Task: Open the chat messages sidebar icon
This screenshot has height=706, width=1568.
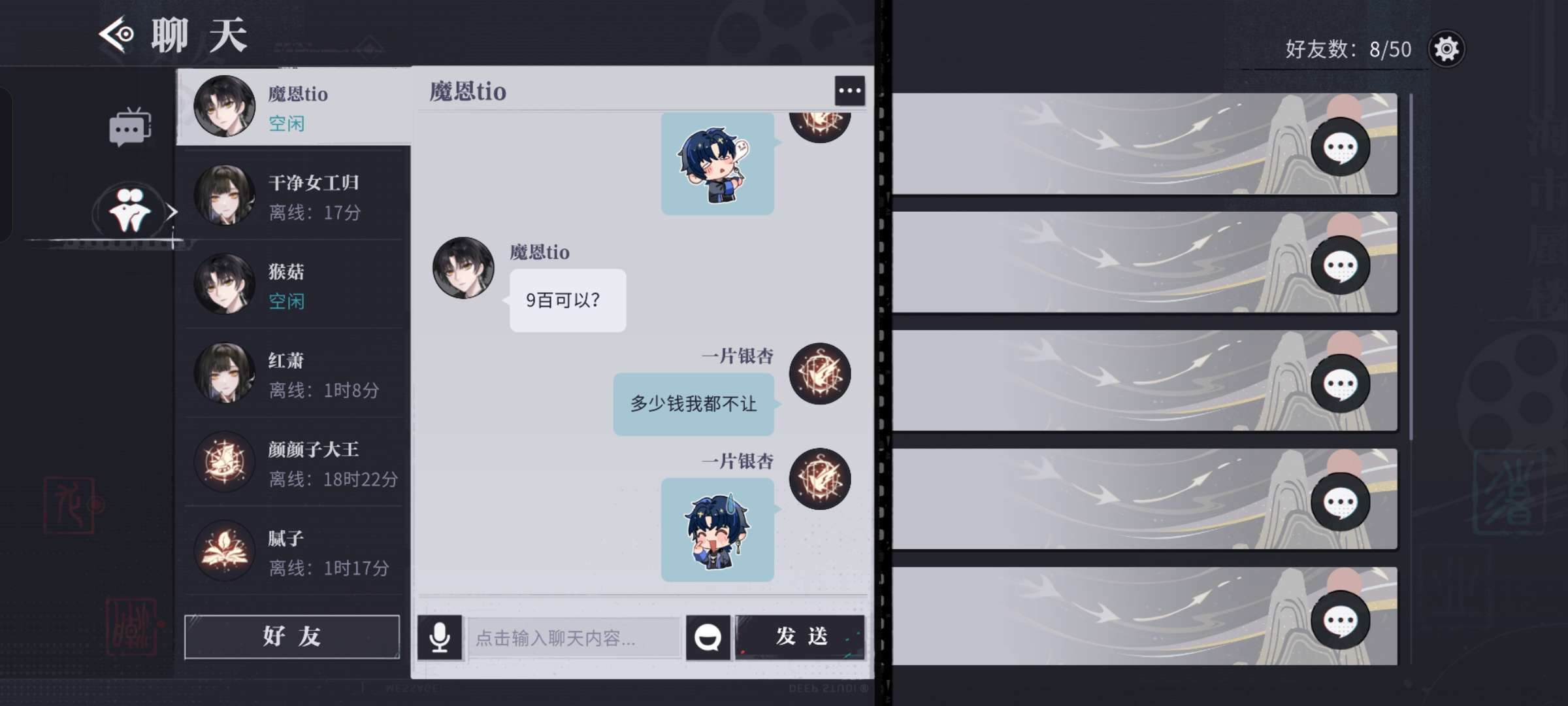Action: [x=129, y=127]
